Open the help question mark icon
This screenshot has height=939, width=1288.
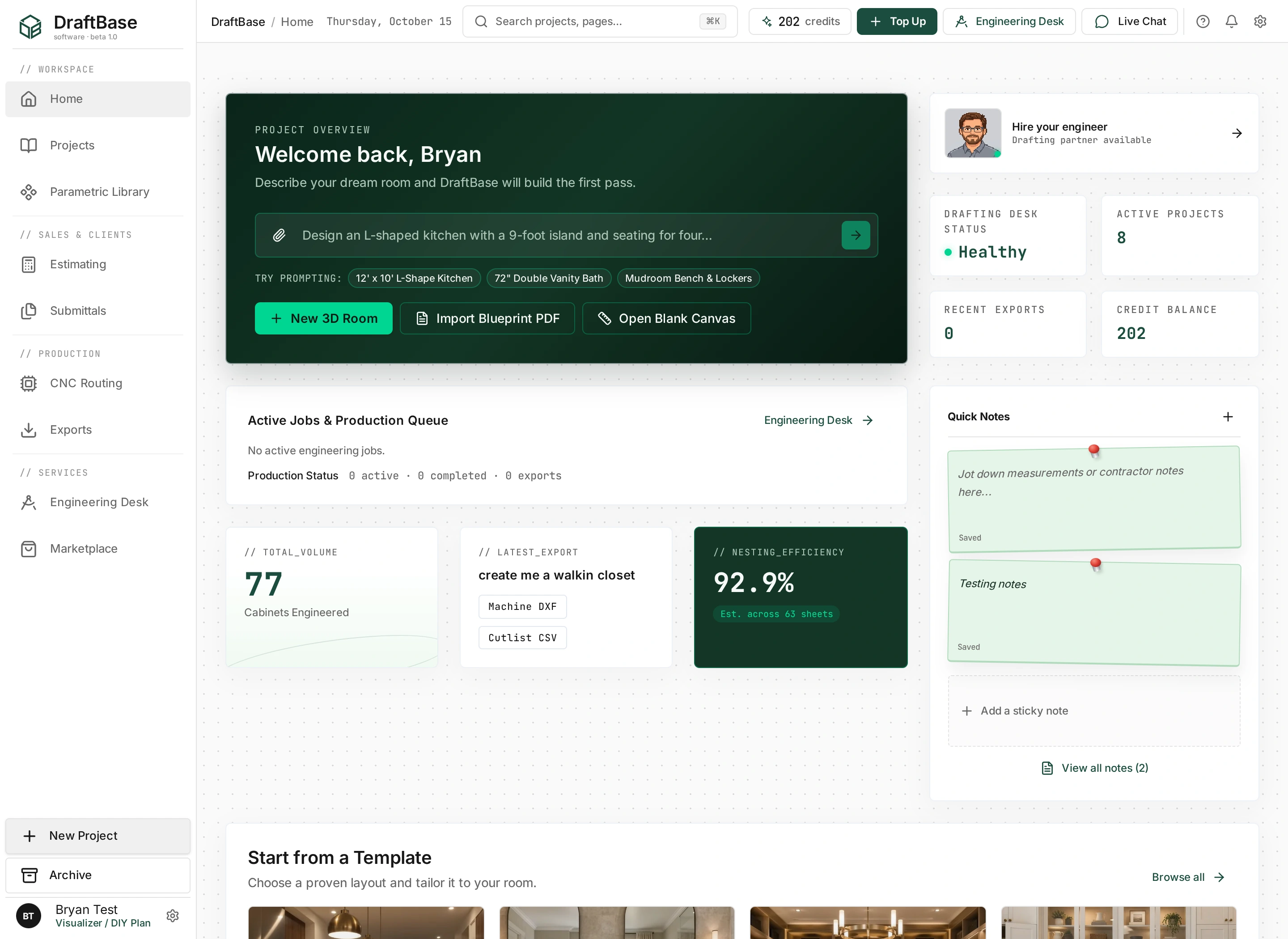tap(1203, 21)
